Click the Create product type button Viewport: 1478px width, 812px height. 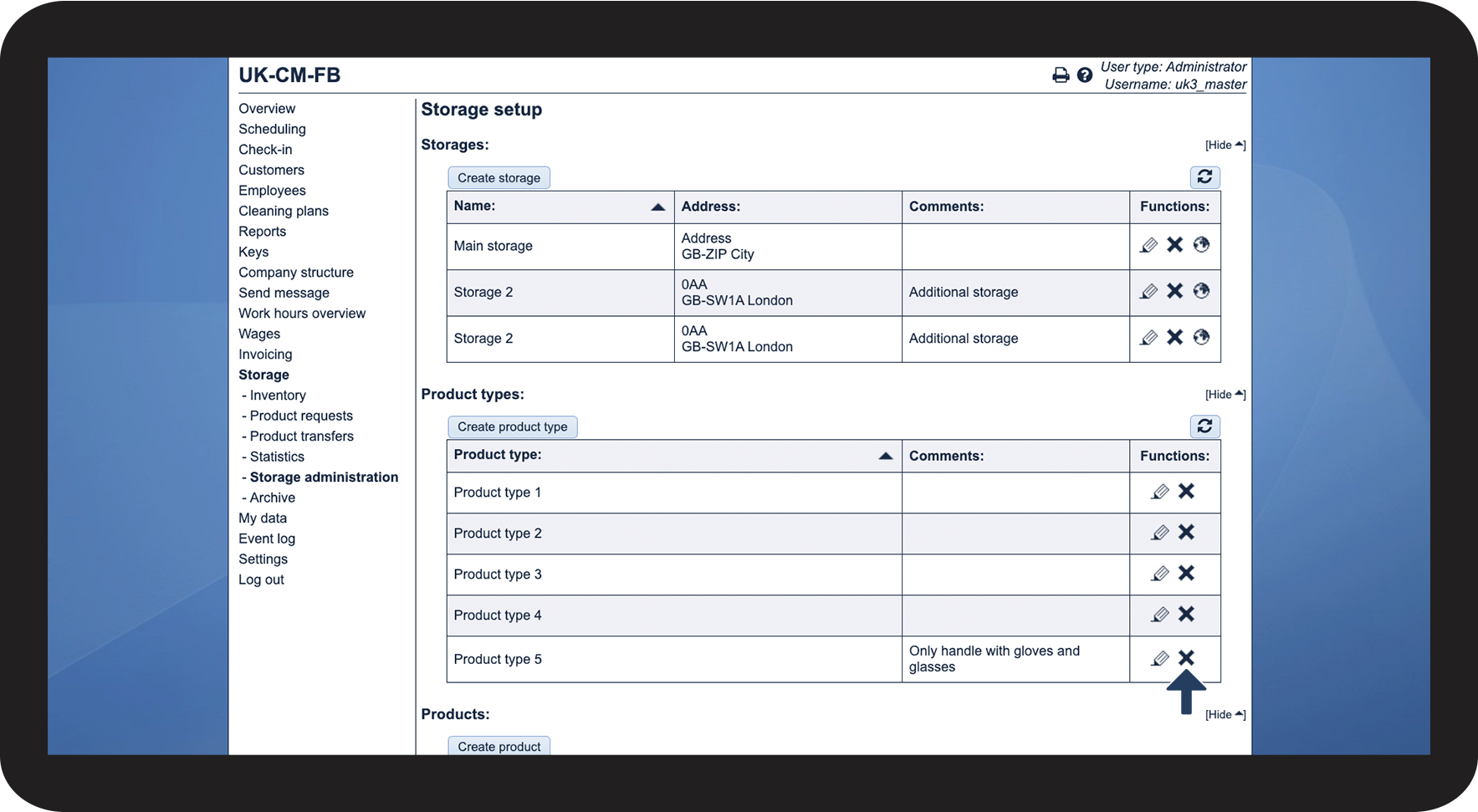(x=513, y=426)
